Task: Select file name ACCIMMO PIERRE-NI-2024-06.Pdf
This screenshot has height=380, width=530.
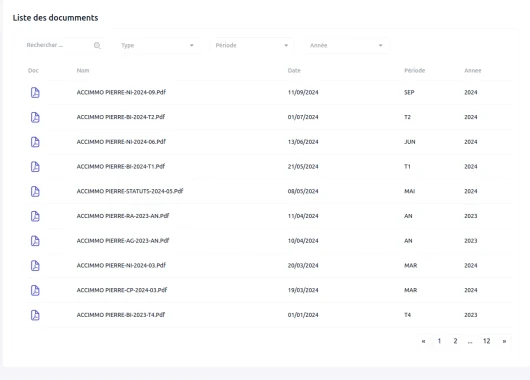Action: (121, 142)
